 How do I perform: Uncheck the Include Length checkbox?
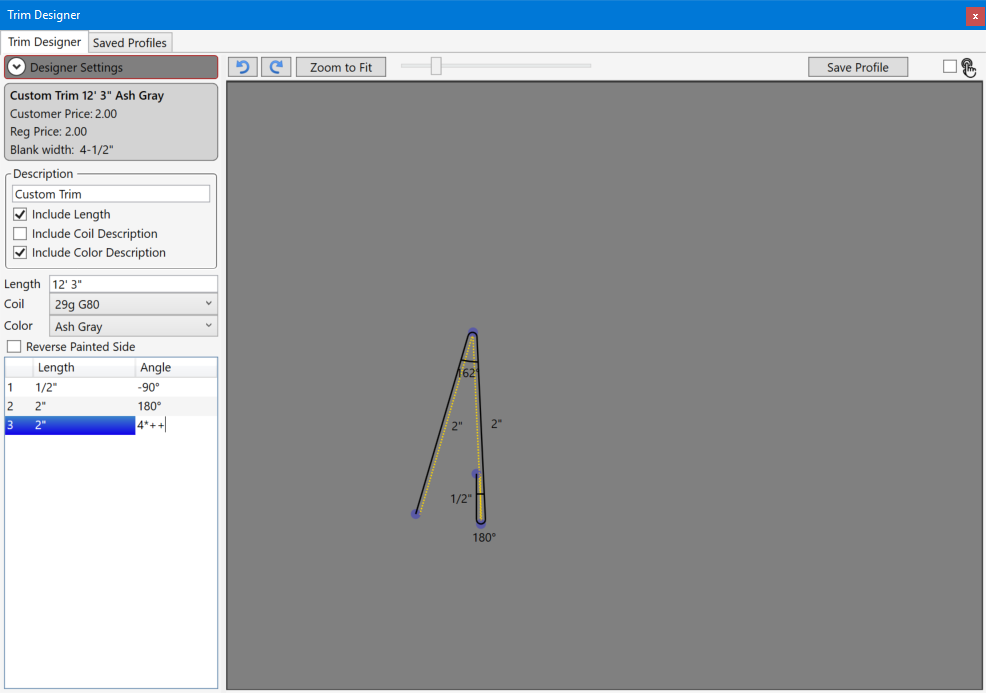coord(20,214)
